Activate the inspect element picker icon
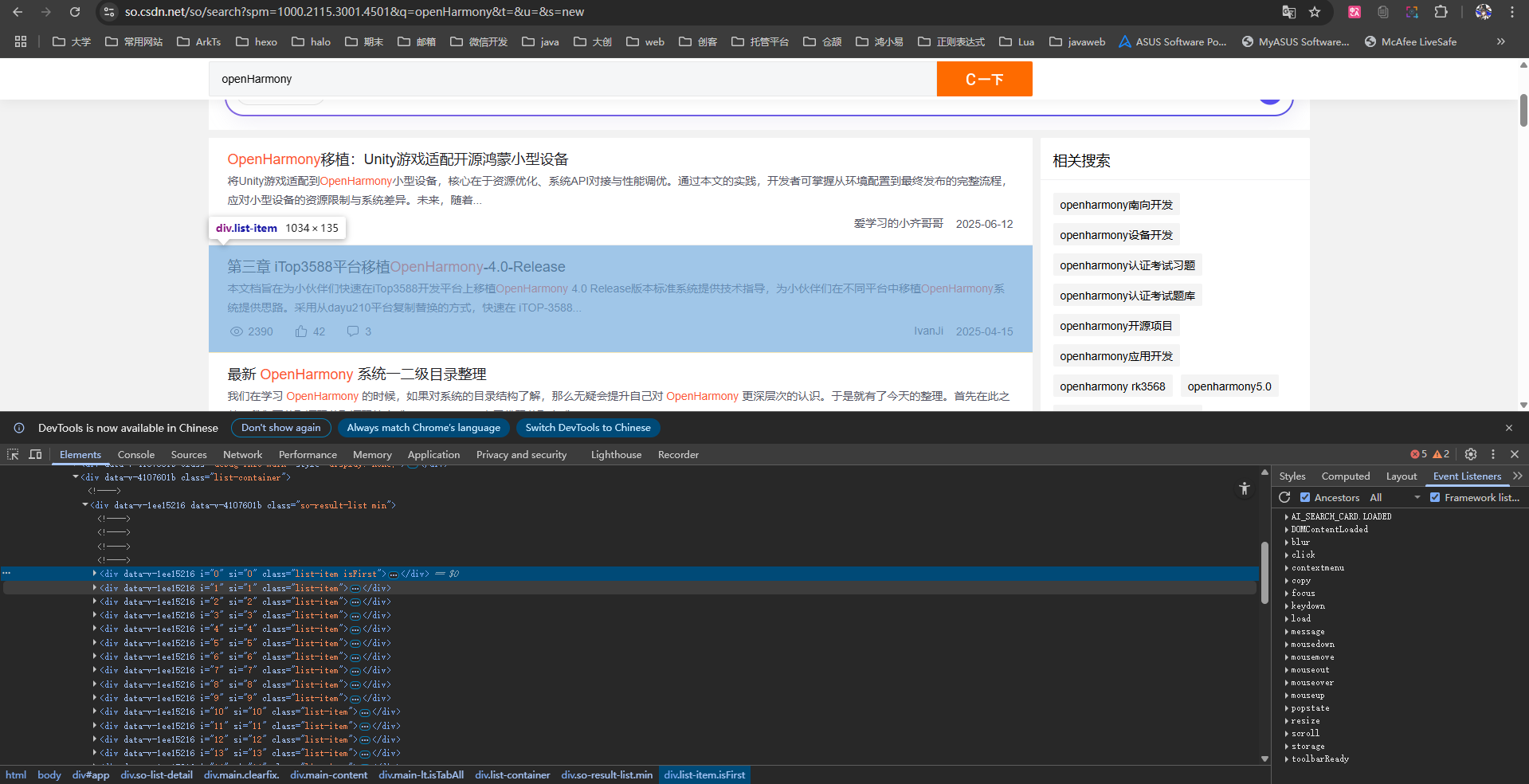This screenshot has height=784, width=1529. pyautogui.click(x=13, y=454)
